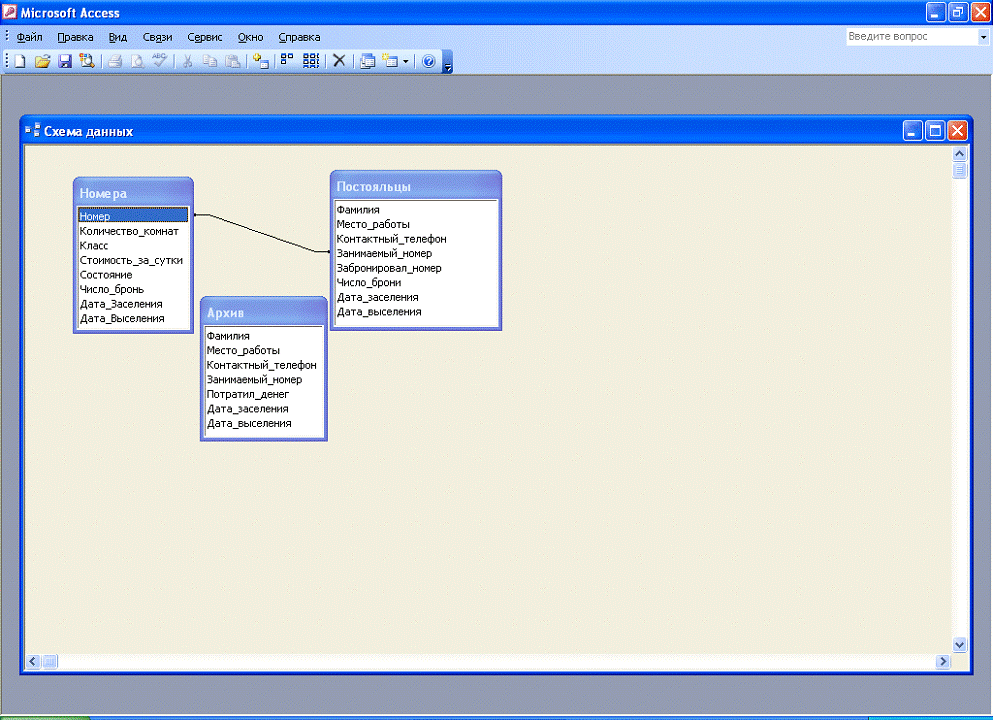This screenshot has height=720, width=993.
Task: Open the Связи menu
Action: (157, 37)
